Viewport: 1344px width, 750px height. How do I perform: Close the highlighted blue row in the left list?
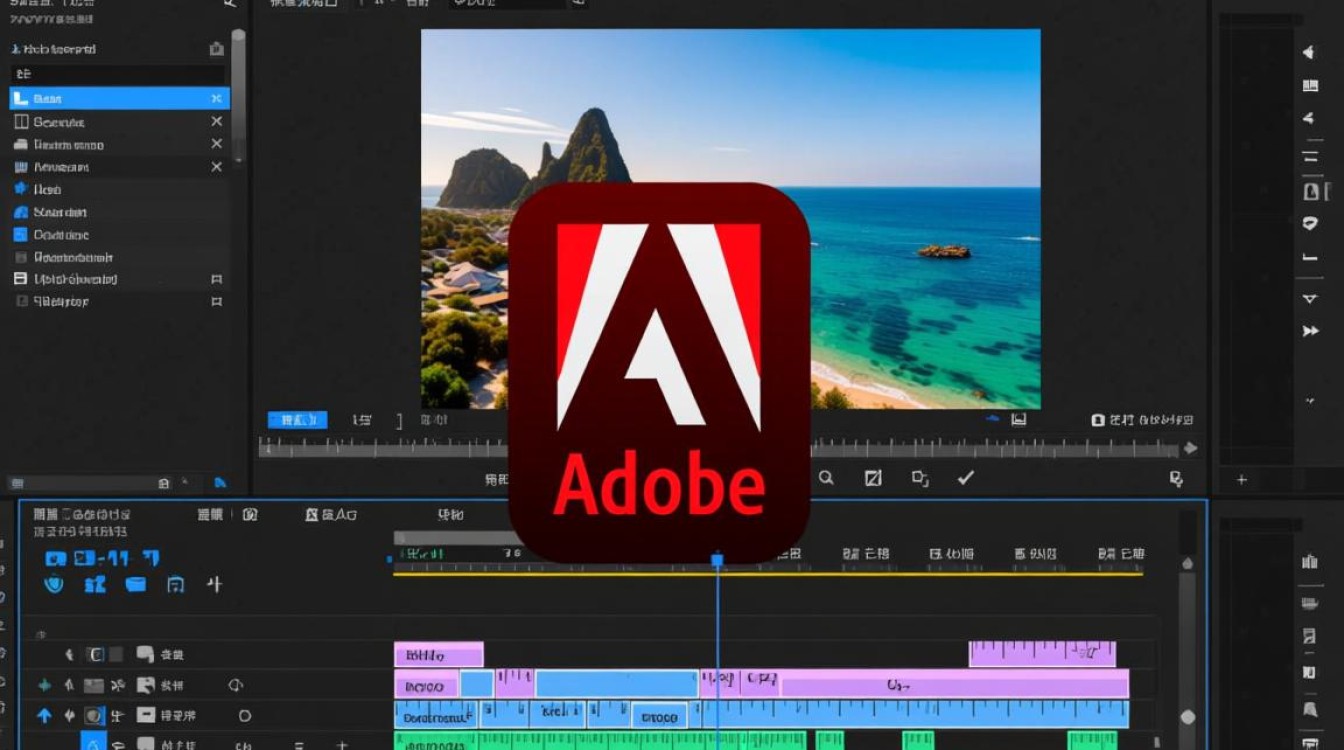click(216, 98)
